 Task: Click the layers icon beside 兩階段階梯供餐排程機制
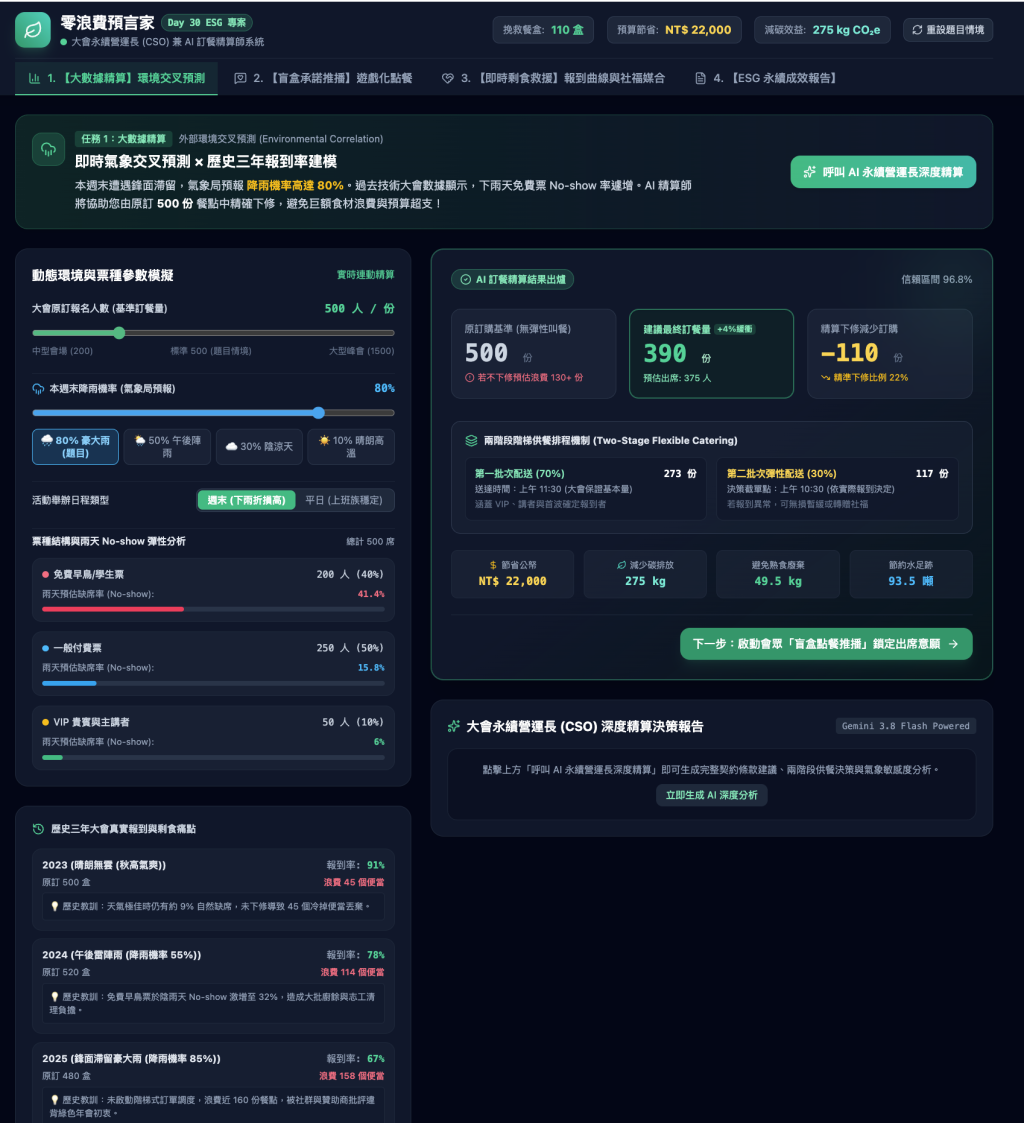471,440
